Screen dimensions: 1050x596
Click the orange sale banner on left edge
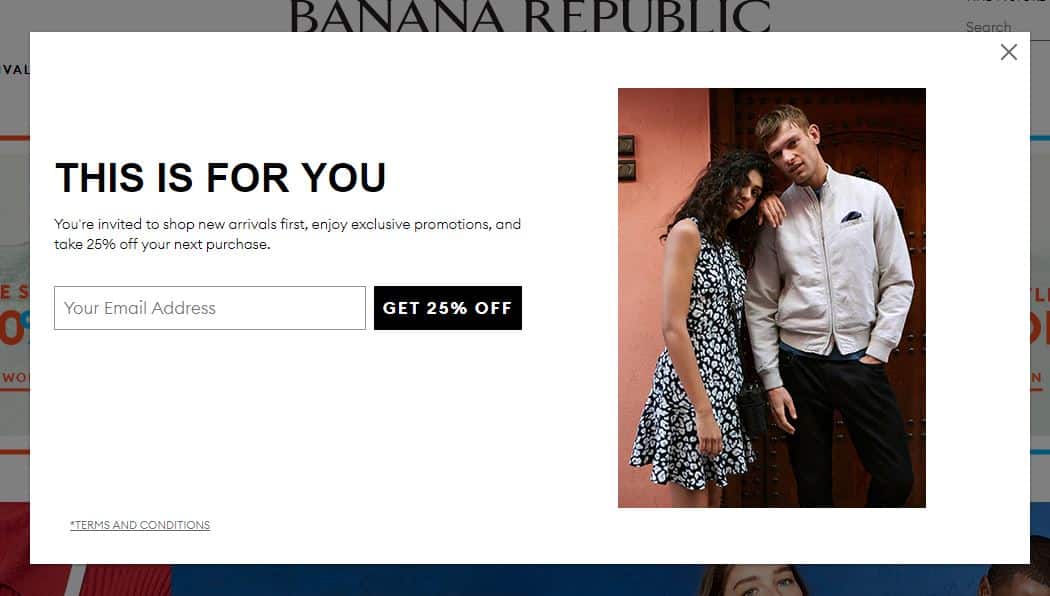[15, 295]
